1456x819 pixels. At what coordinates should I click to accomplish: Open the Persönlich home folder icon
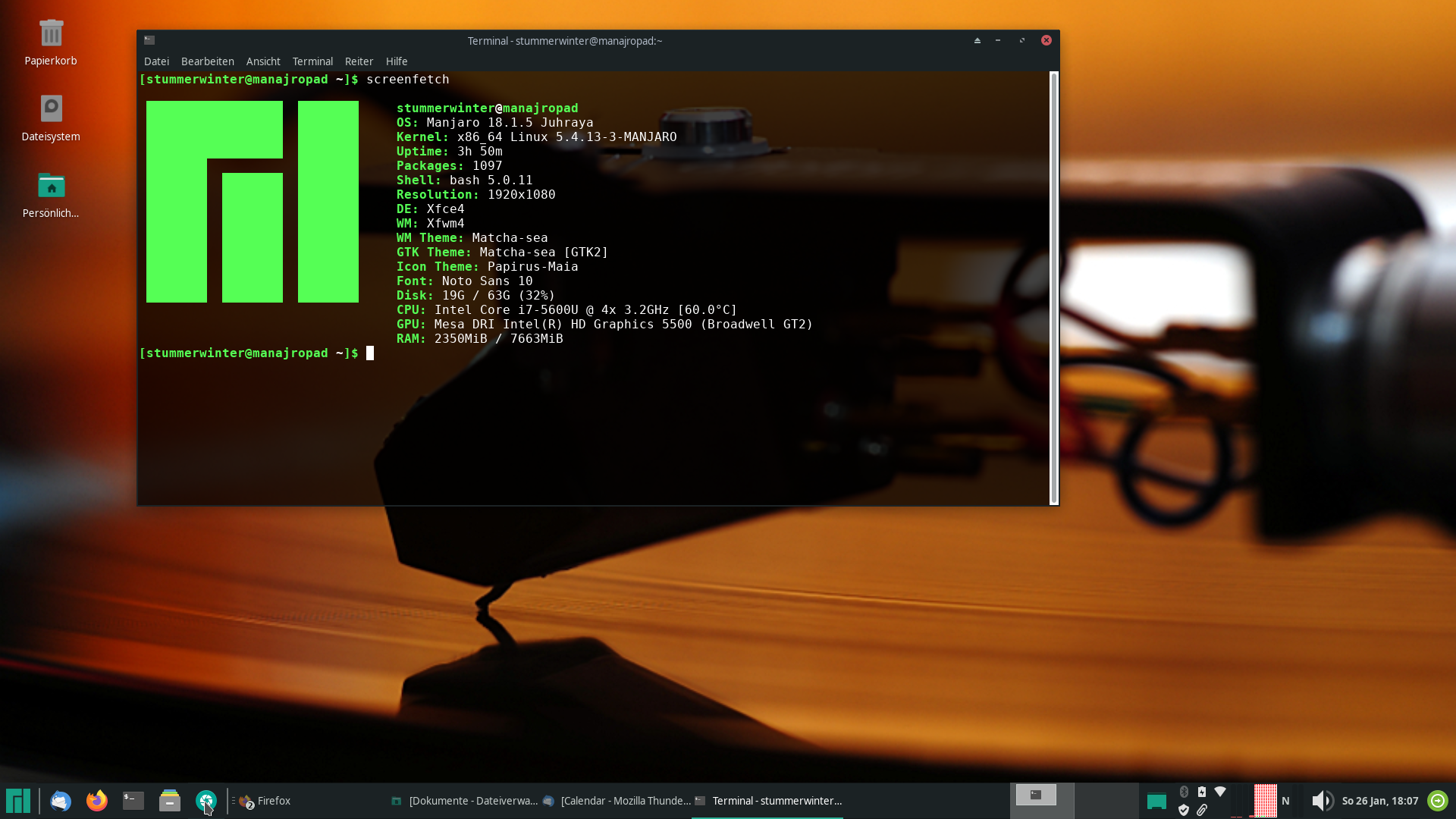click(x=51, y=186)
